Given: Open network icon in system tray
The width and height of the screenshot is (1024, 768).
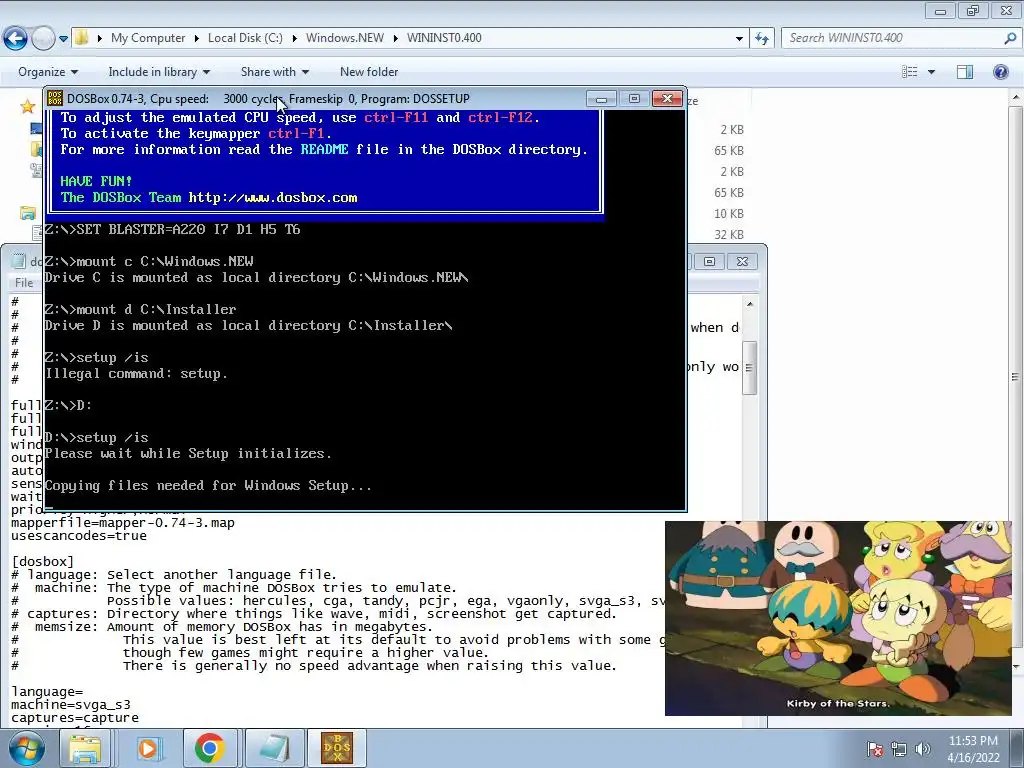Looking at the screenshot, I should [899, 749].
